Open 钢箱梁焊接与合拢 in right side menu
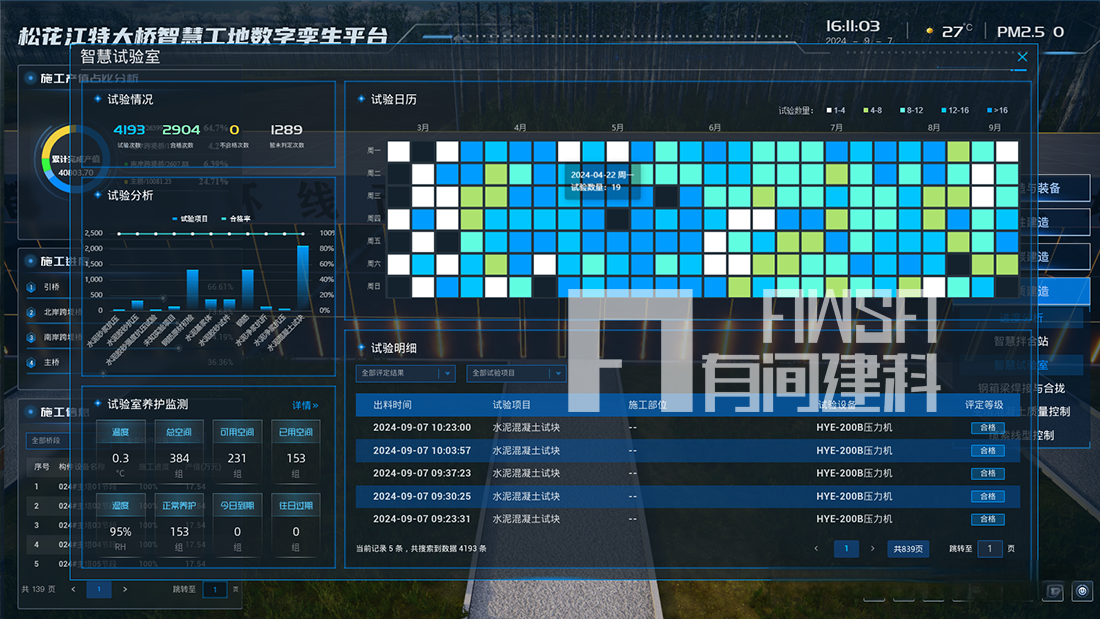The image size is (1100, 619). pos(1021,388)
